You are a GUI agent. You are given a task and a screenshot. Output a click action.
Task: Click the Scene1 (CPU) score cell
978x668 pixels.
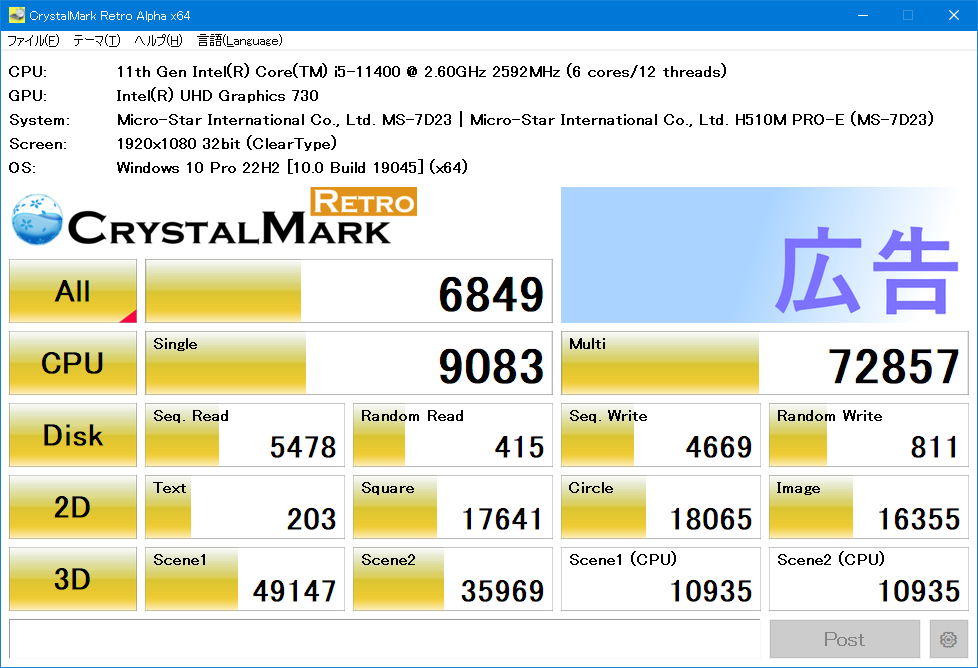661,579
